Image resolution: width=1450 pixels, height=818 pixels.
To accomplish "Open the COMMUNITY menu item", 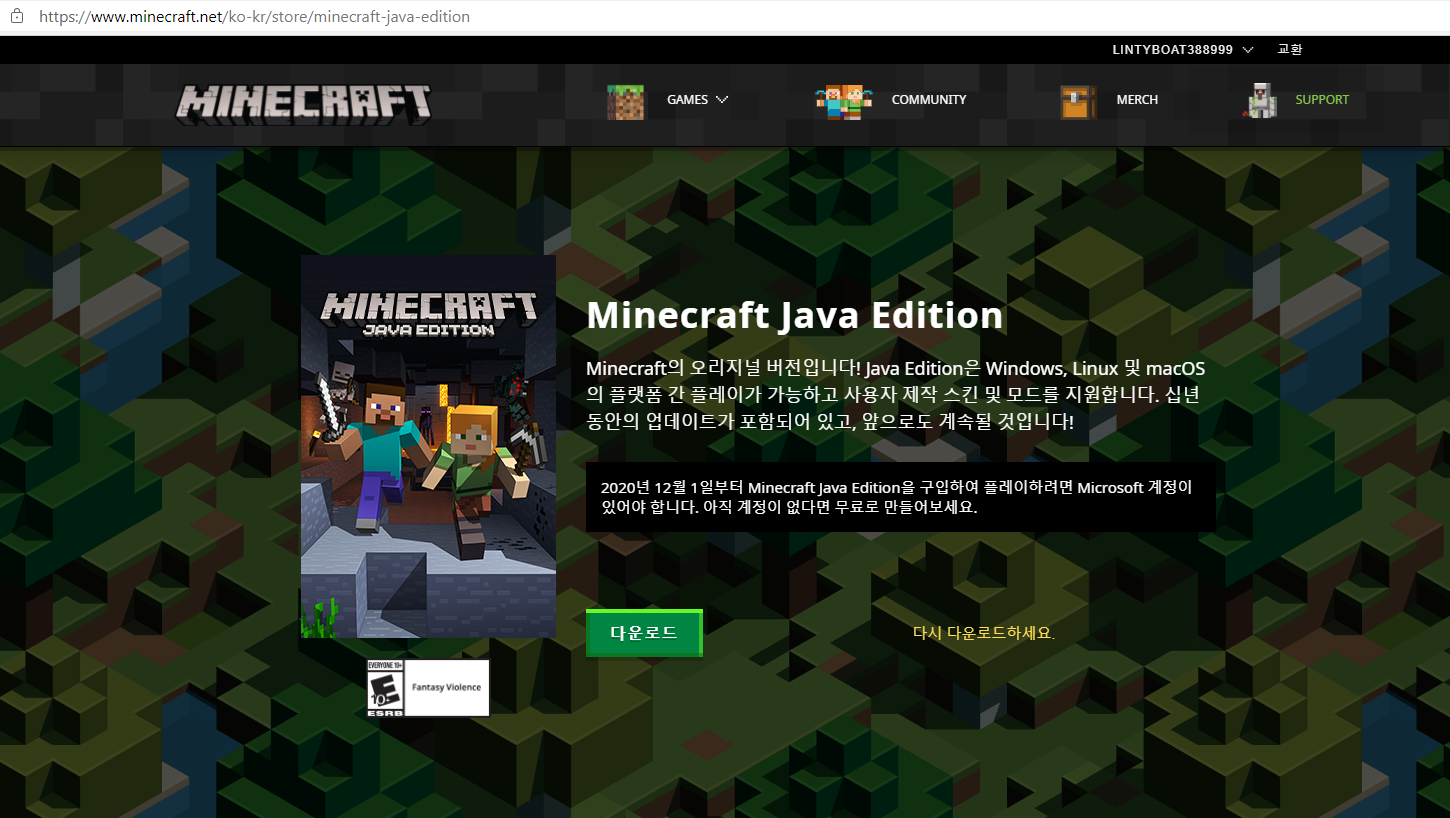I will point(929,100).
